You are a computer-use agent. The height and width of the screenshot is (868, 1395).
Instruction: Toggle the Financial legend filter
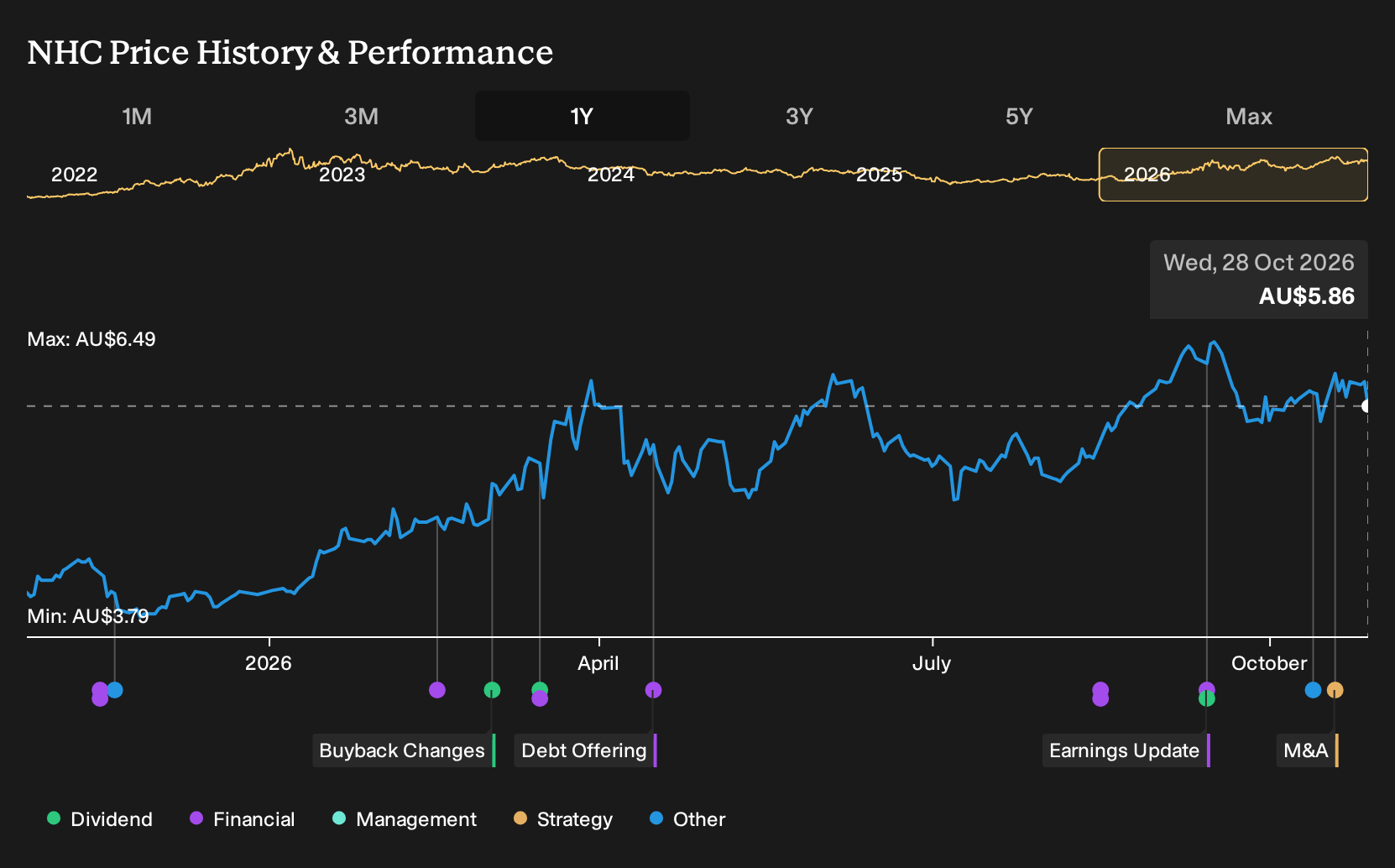click(x=243, y=819)
